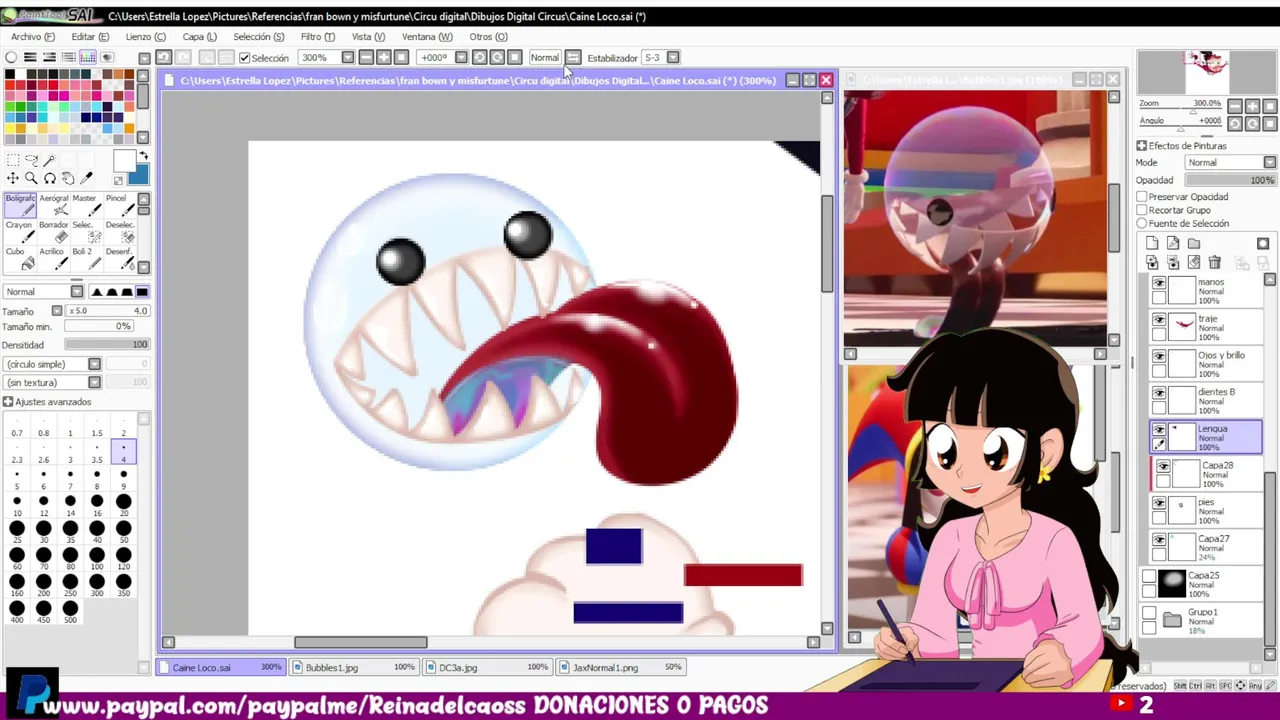Open the Archivo menu
The image size is (1280, 720).
[x=31, y=37]
